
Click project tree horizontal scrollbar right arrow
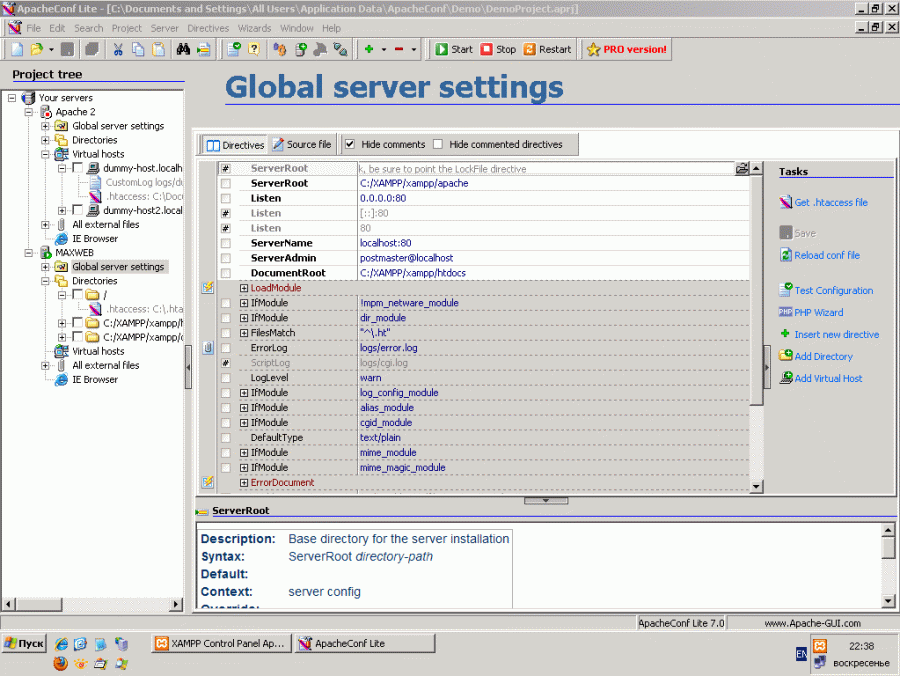[x=177, y=604]
